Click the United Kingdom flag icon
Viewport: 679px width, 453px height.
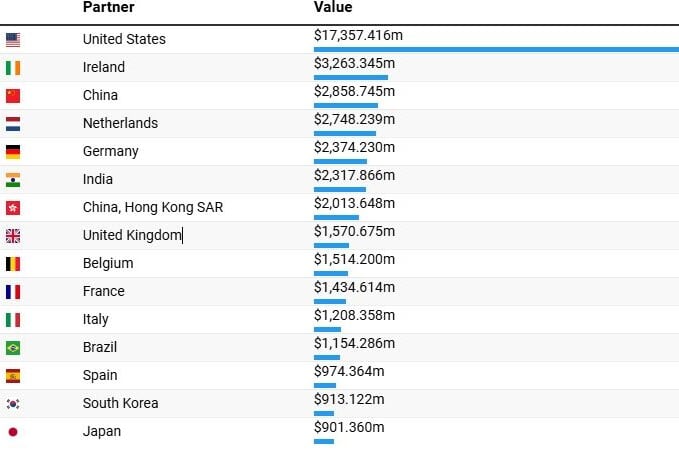pyautogui.click(x=13, y=236)
